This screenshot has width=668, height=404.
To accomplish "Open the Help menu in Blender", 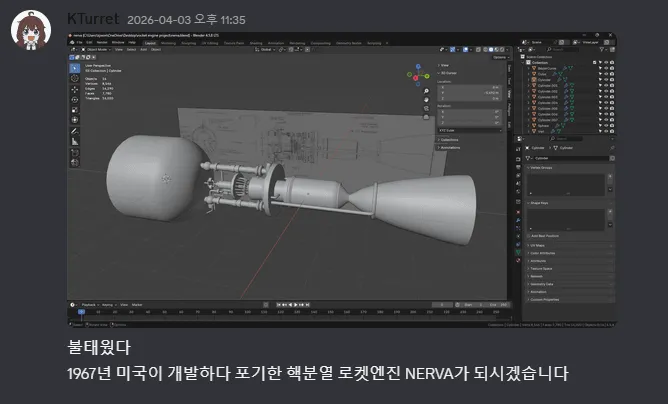I will click(132, 43).
